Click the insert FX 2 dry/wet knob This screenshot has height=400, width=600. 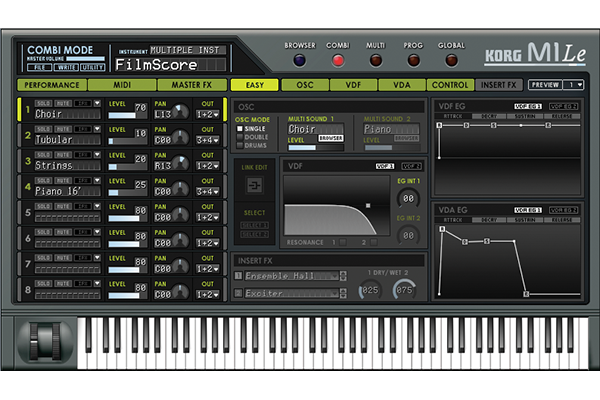[x=404, y=290]
